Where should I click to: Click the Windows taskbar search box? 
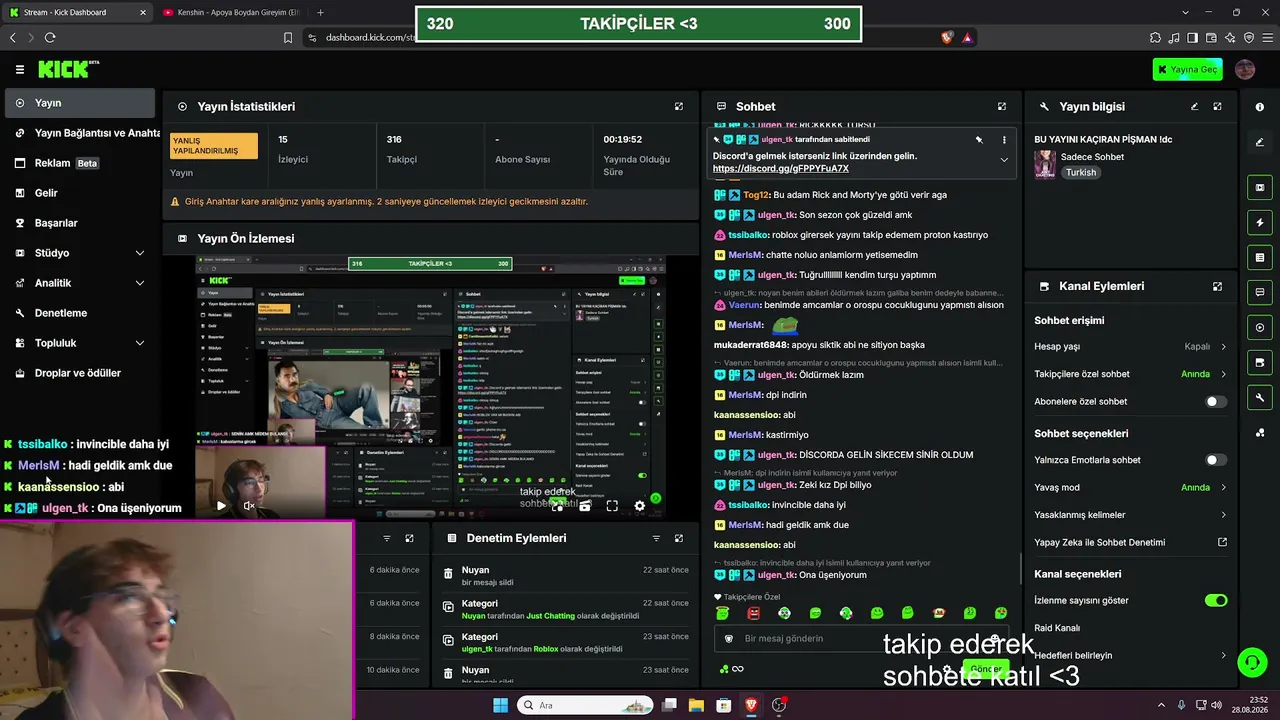click(x=585, y=705)
